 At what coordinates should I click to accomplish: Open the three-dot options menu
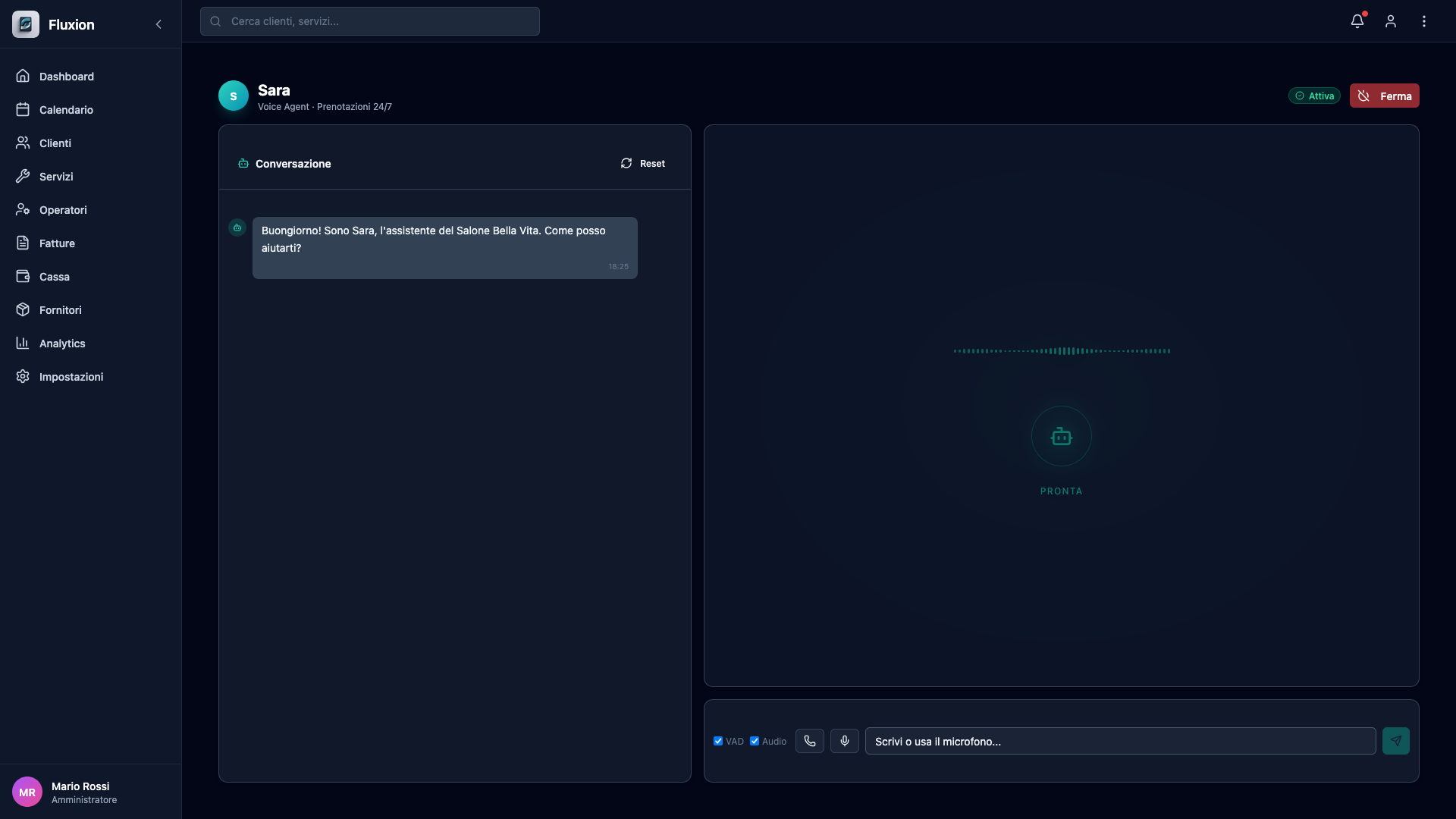tap(1423, 21)
